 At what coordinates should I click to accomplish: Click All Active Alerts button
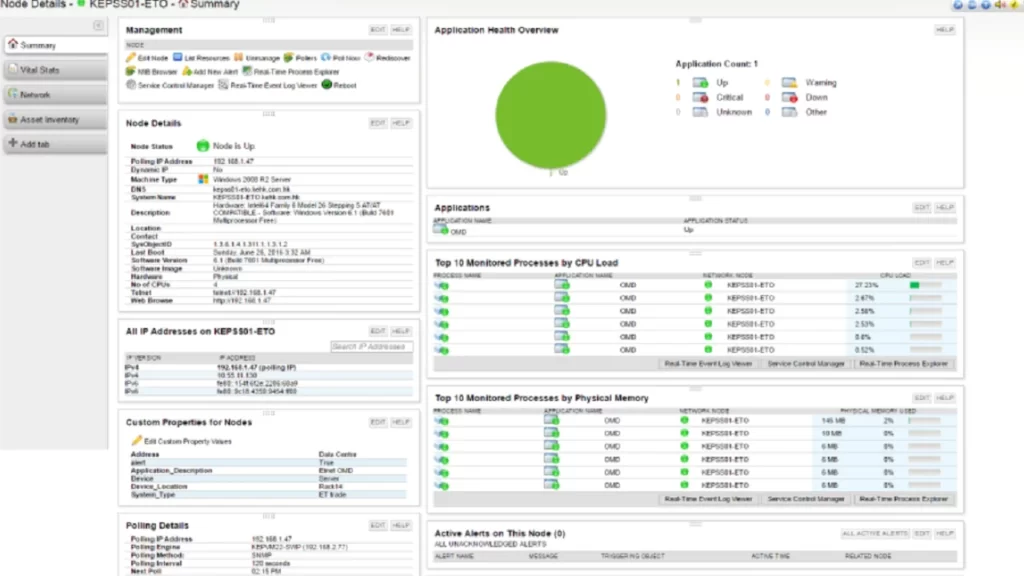(875, 534)
